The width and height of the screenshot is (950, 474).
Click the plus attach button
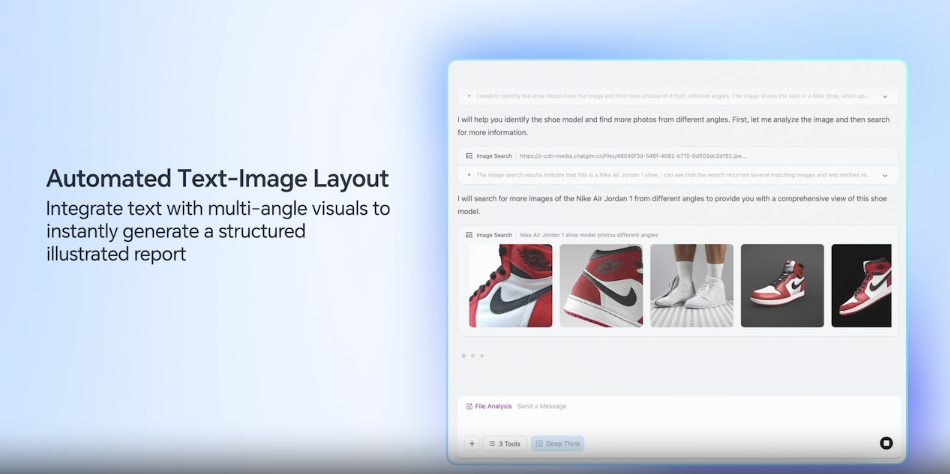click(471, 443)
